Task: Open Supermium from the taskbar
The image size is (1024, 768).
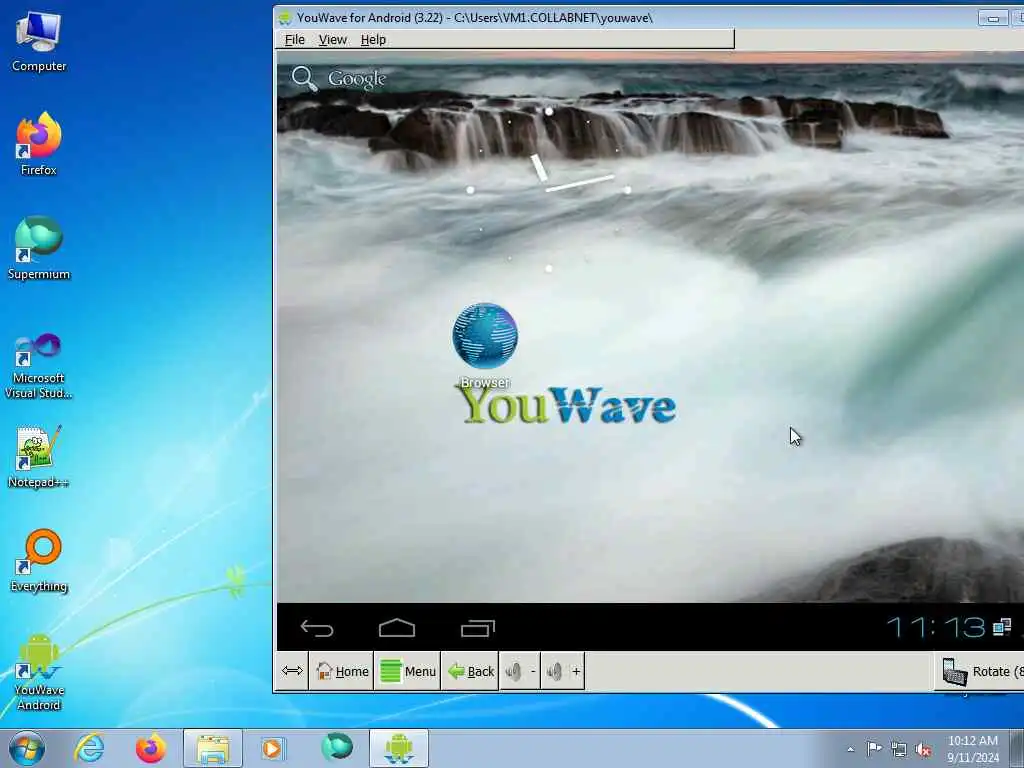Action: coord(337,747)
